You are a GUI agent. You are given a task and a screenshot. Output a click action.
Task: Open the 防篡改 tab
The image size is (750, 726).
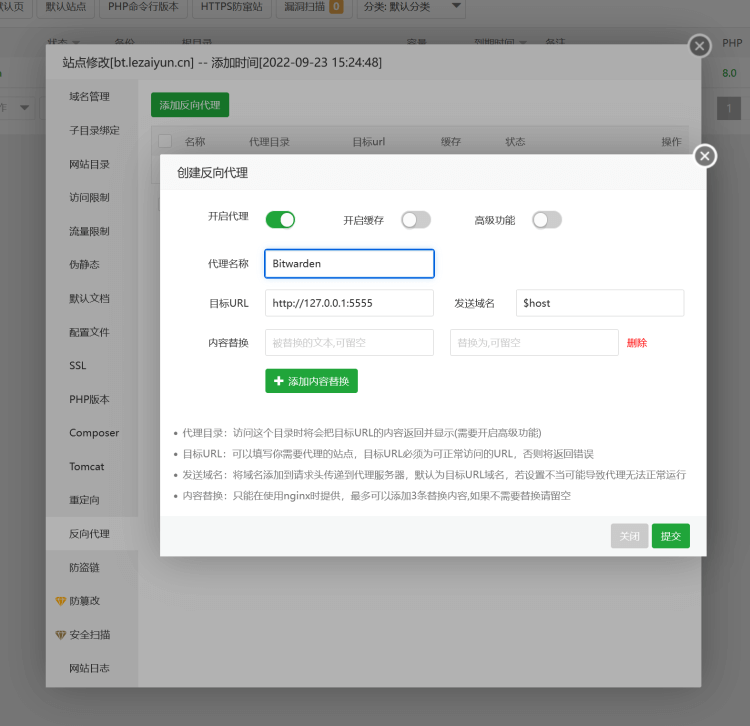click(x=85, y=601)
